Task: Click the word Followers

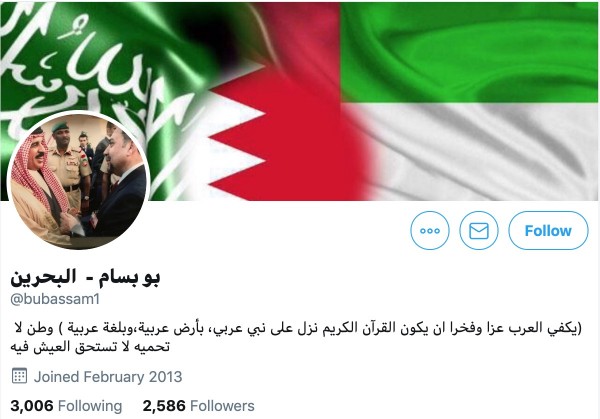Action: click(x=222, y=406)
